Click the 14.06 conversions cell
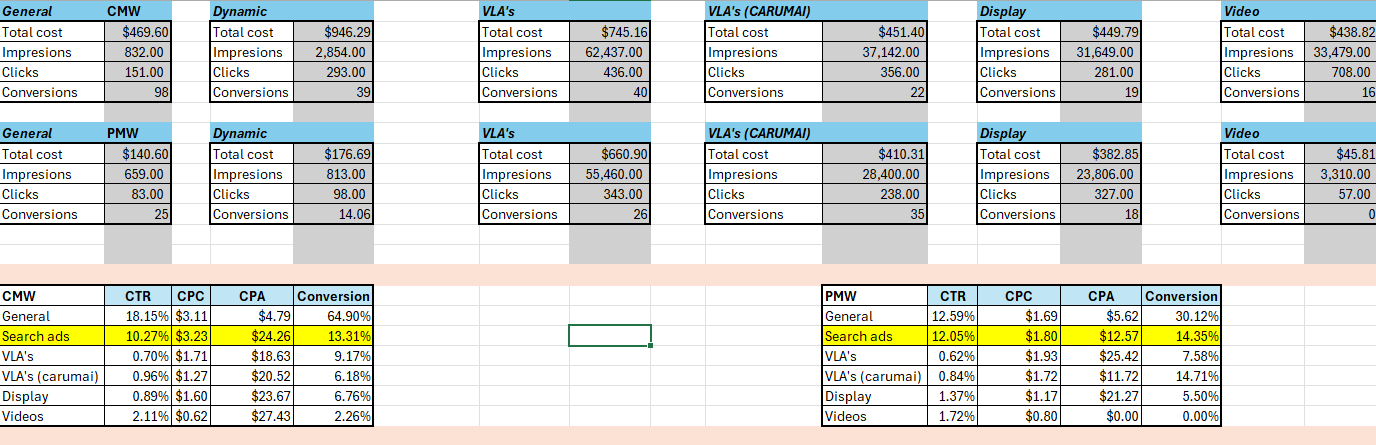Screen dimensions: 1376x445 pyautogui.click(x=341, y=214)
